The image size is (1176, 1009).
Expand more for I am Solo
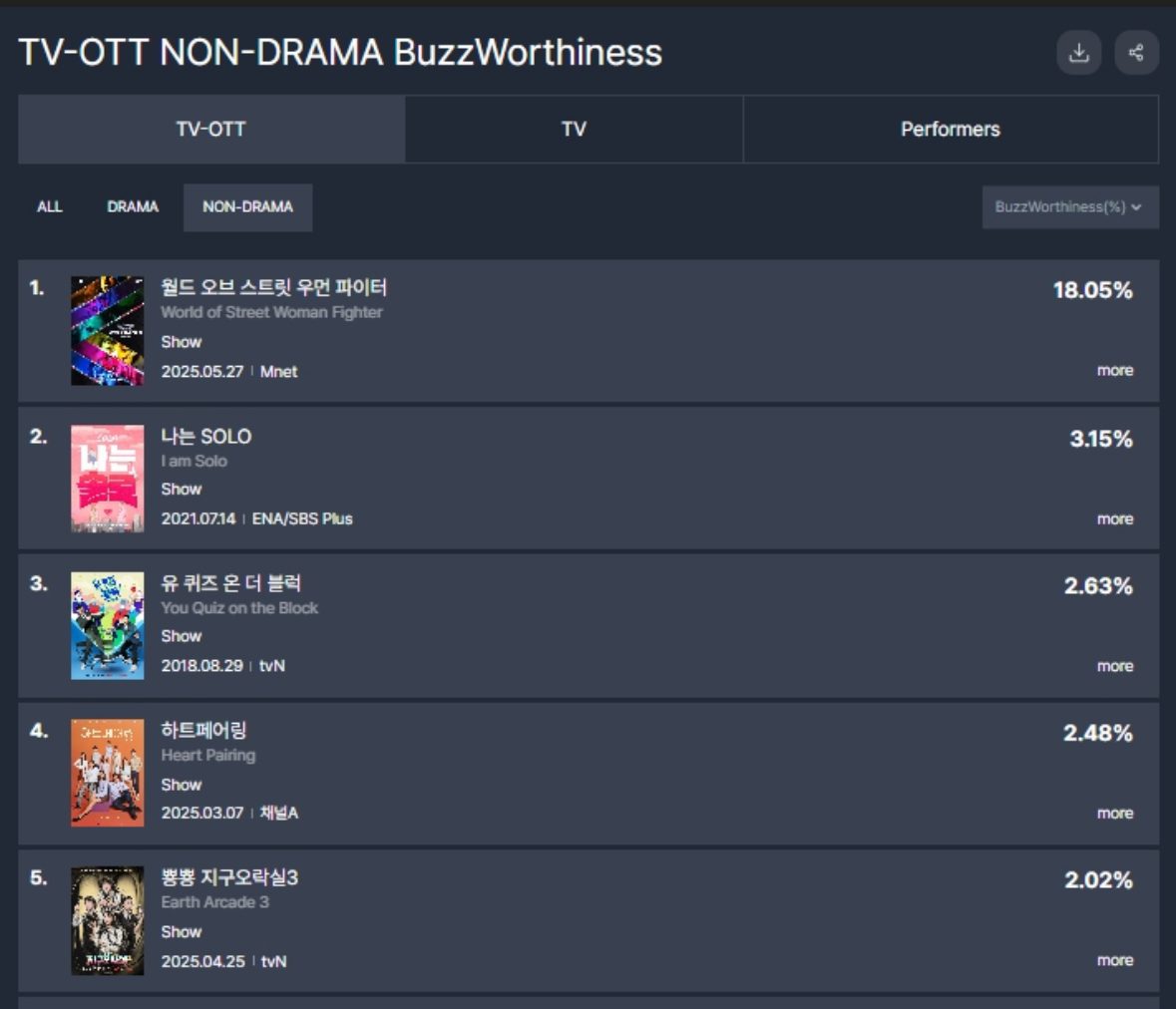(1114, 518)
